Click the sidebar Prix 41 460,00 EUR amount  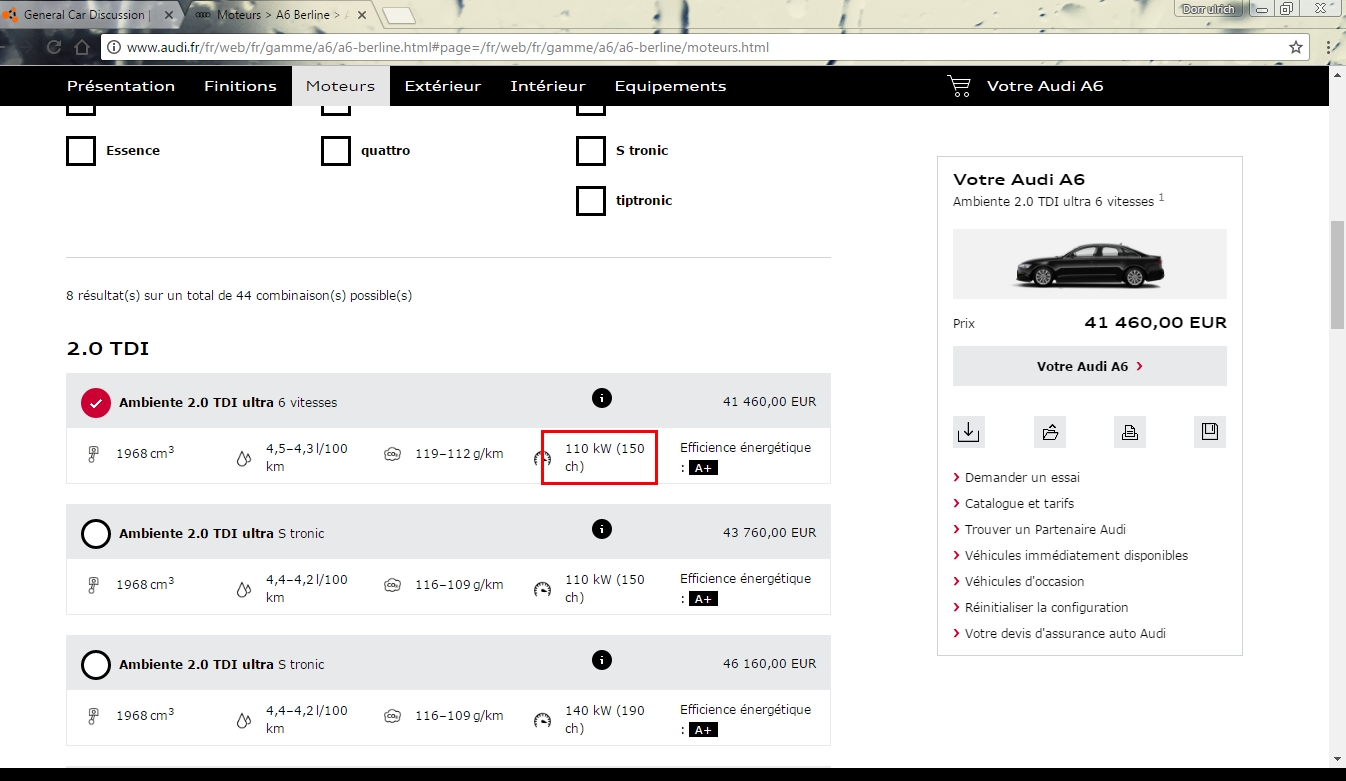pyautogui.click(x=1155, y=323)
